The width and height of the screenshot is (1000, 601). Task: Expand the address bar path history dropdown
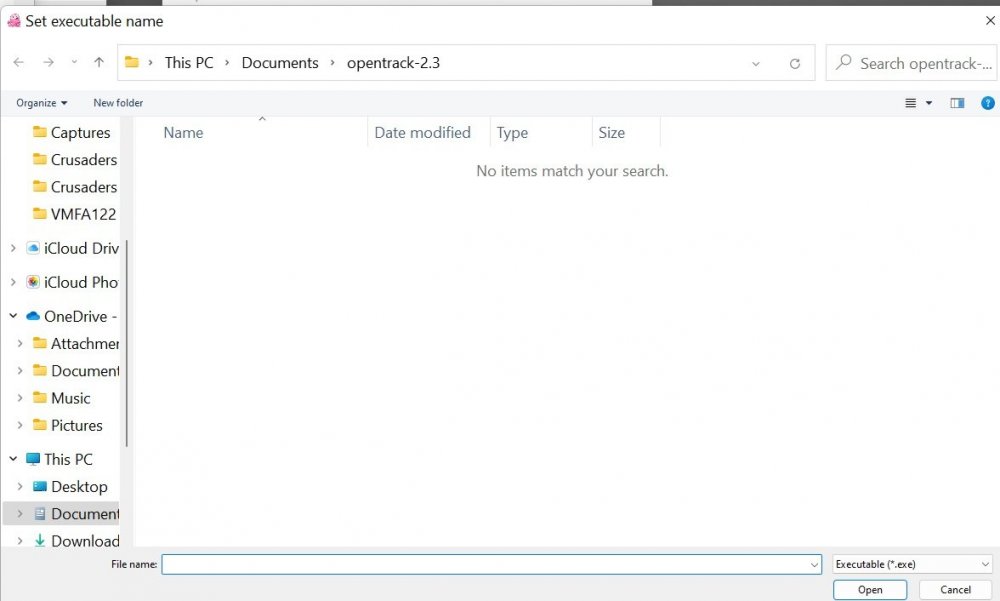pyautogui.click(x=756, y=63)
